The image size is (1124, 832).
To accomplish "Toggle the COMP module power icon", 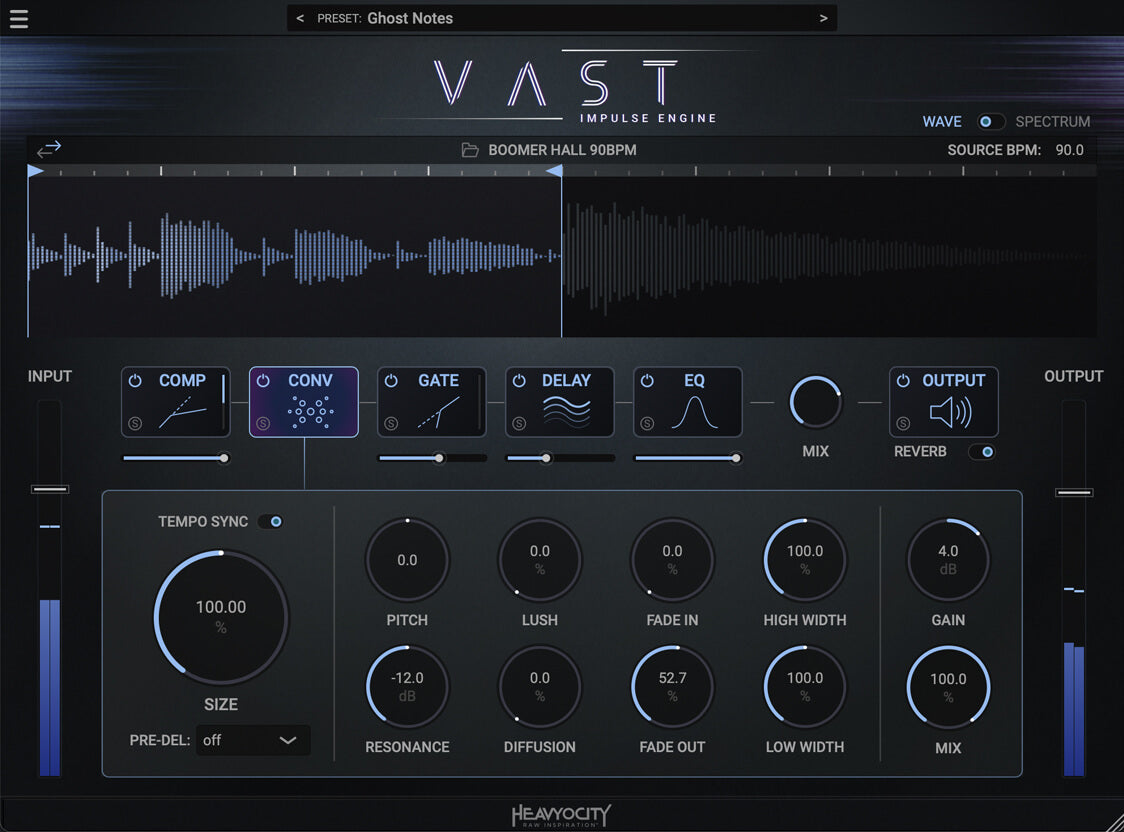I will point(135,381).
